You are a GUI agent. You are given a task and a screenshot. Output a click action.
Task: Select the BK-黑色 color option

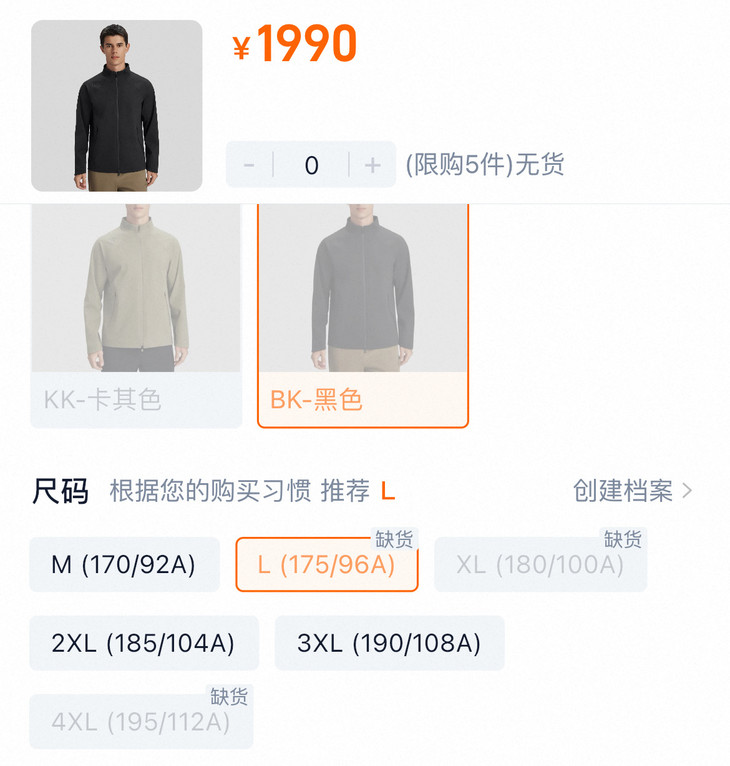363,316
